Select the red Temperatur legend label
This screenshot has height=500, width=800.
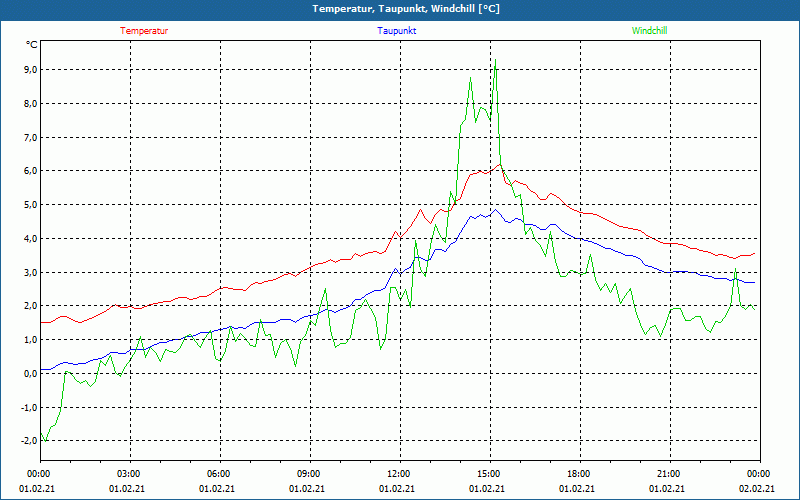click(x=144, y=31)
